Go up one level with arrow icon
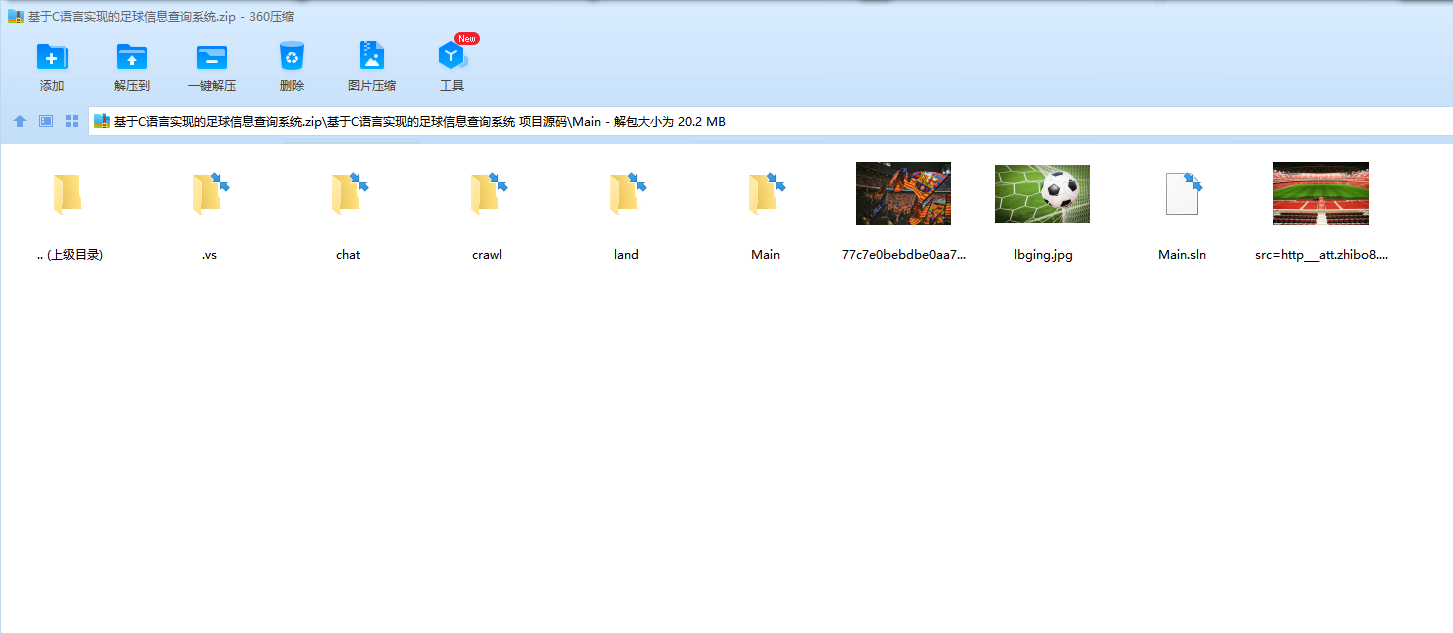Image resolution: width=1453 pixels, height=633 pixels. 20,121
